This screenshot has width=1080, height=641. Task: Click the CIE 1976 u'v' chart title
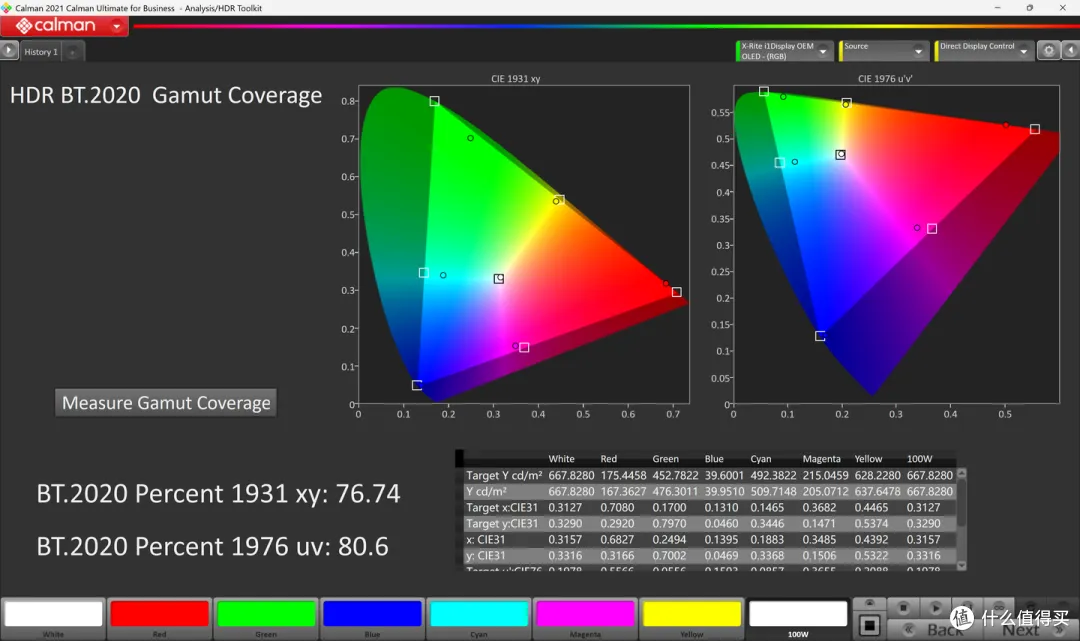(x=884, y=78)
